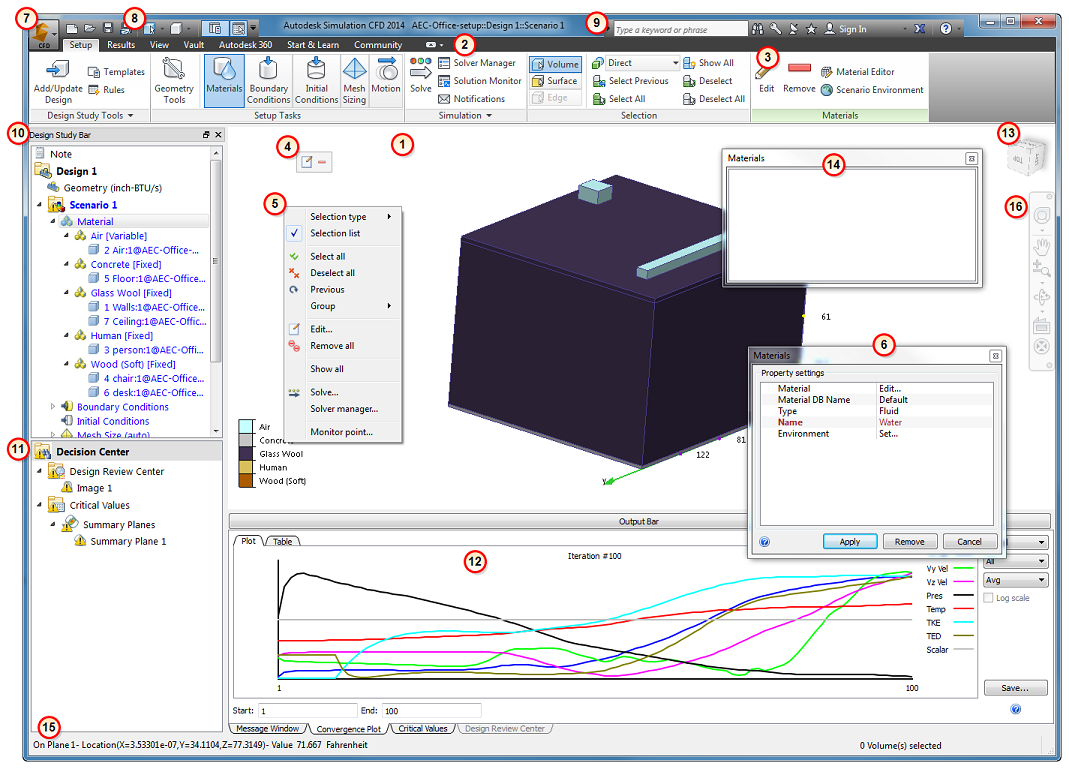Expand the Simulation panel dropdown
The height and width of the screenshot is (769, 1069).
pyautogui.click(x=465, y=116)
